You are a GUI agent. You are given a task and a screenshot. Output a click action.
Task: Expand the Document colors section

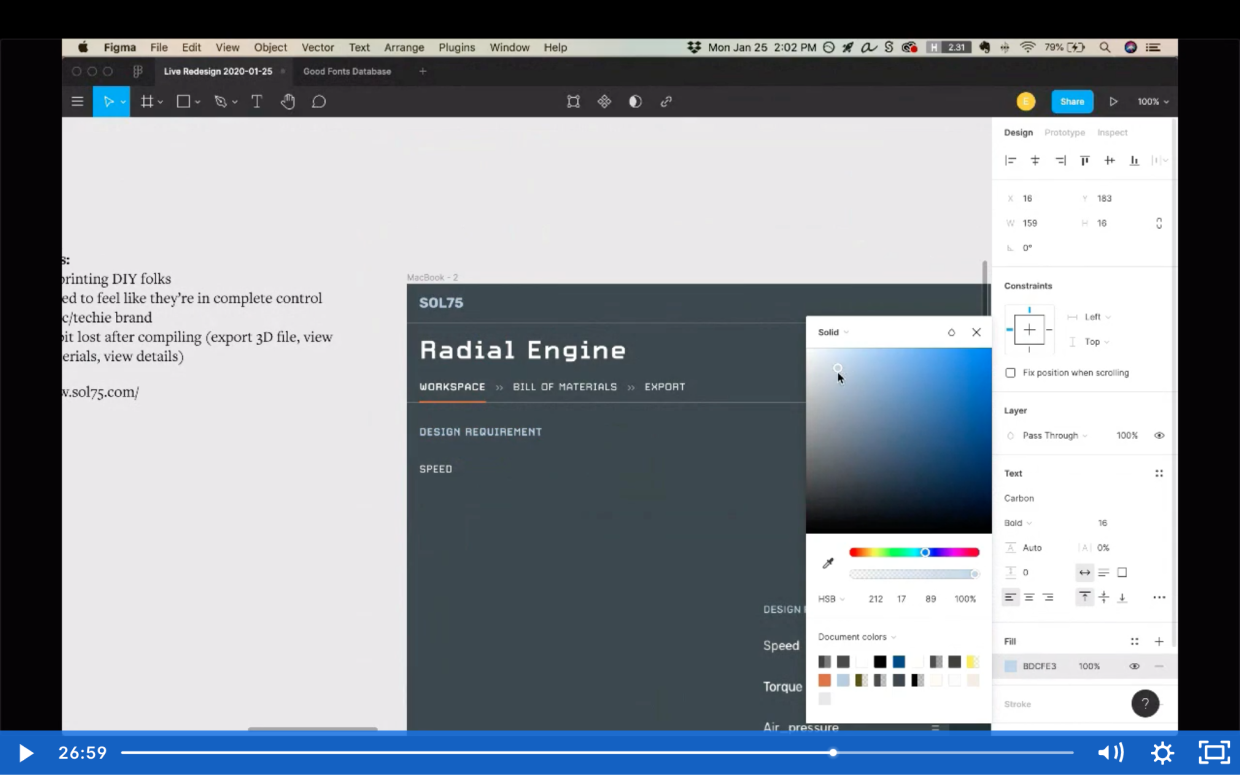[856, 636]
